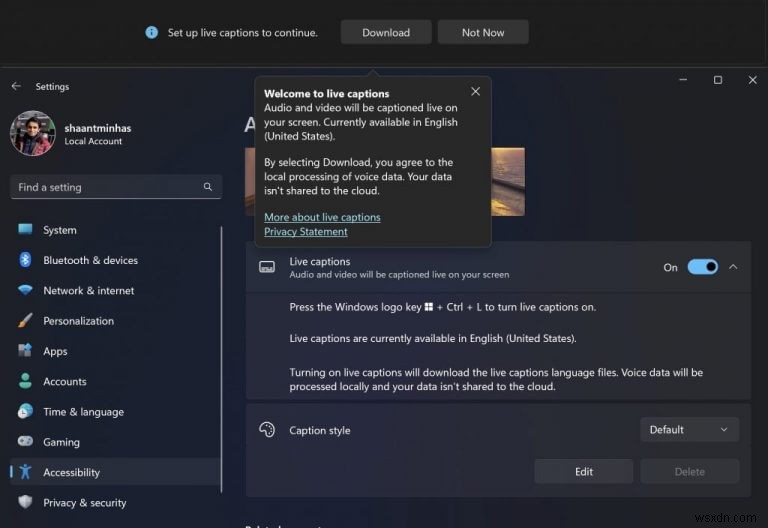Viewport: 768px width, 528px height.
Task: Turn off the Live captions toggle
Action: 702,267
